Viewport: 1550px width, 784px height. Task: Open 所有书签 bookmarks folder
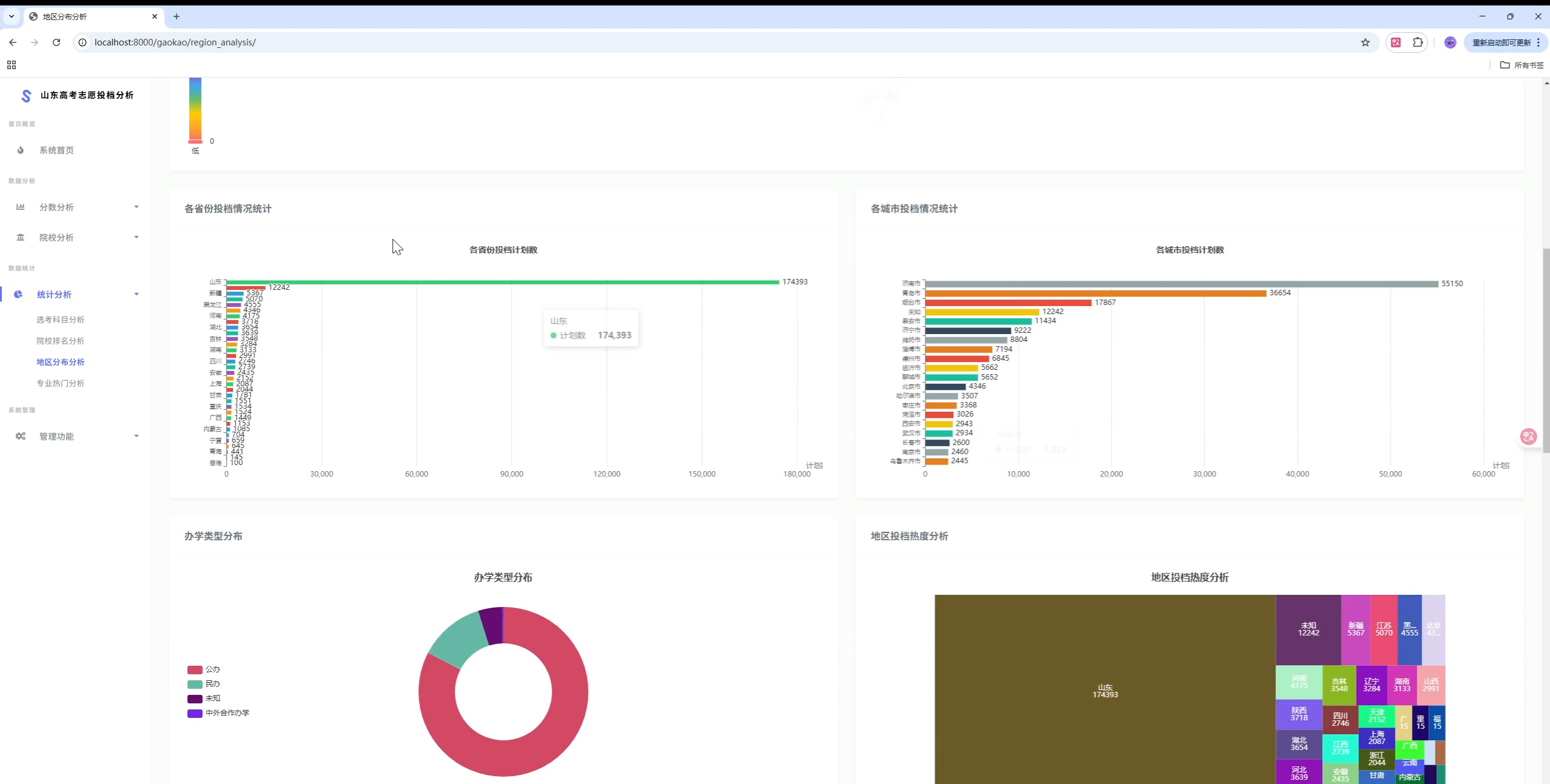[x=1521, y=65]
